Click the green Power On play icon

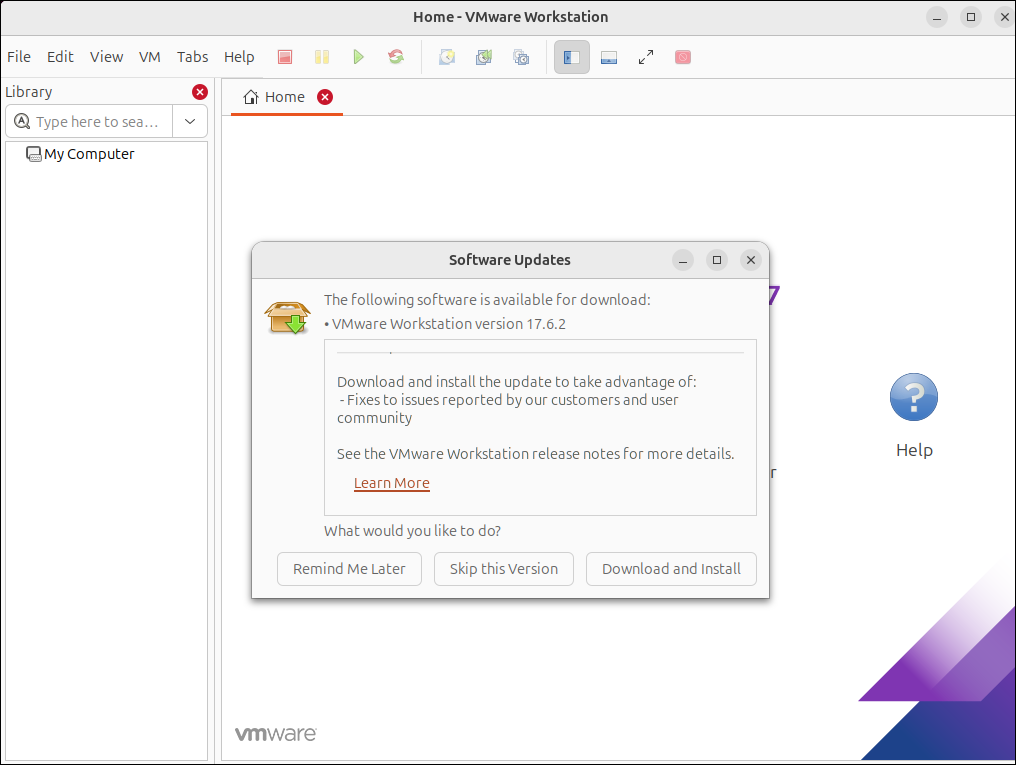click(358, 57)
